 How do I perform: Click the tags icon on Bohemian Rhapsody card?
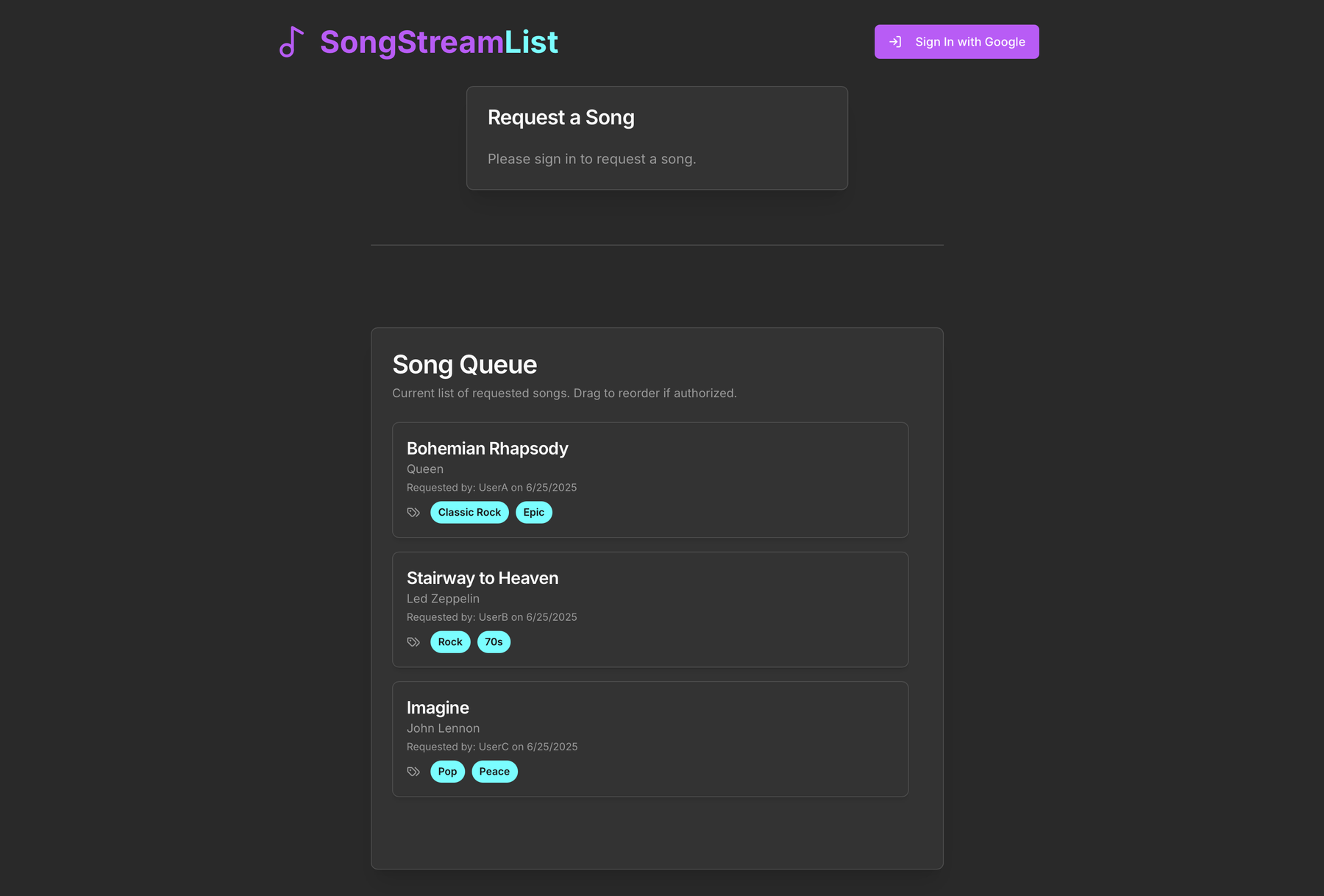[413, 513]
